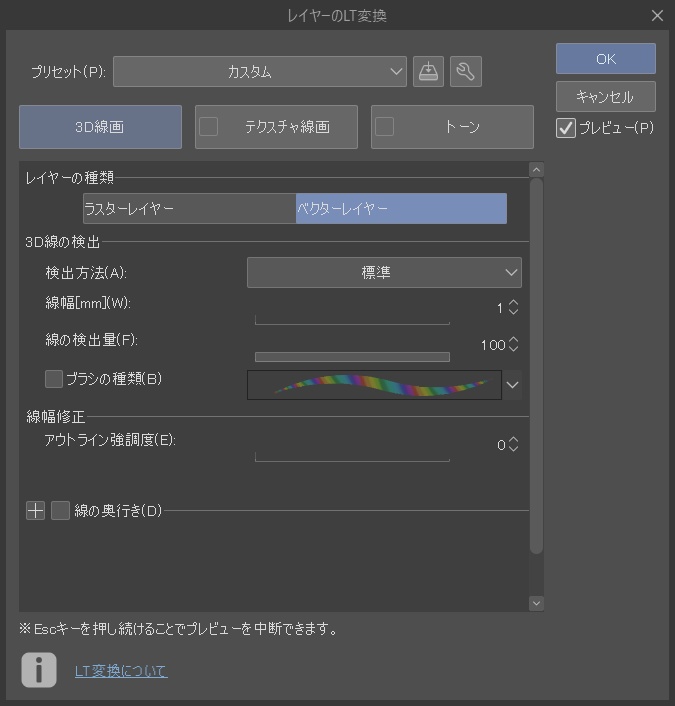Click scrollbar up arrow in settings panel
This screenshot has height=706, width=675.
[536, 170]
